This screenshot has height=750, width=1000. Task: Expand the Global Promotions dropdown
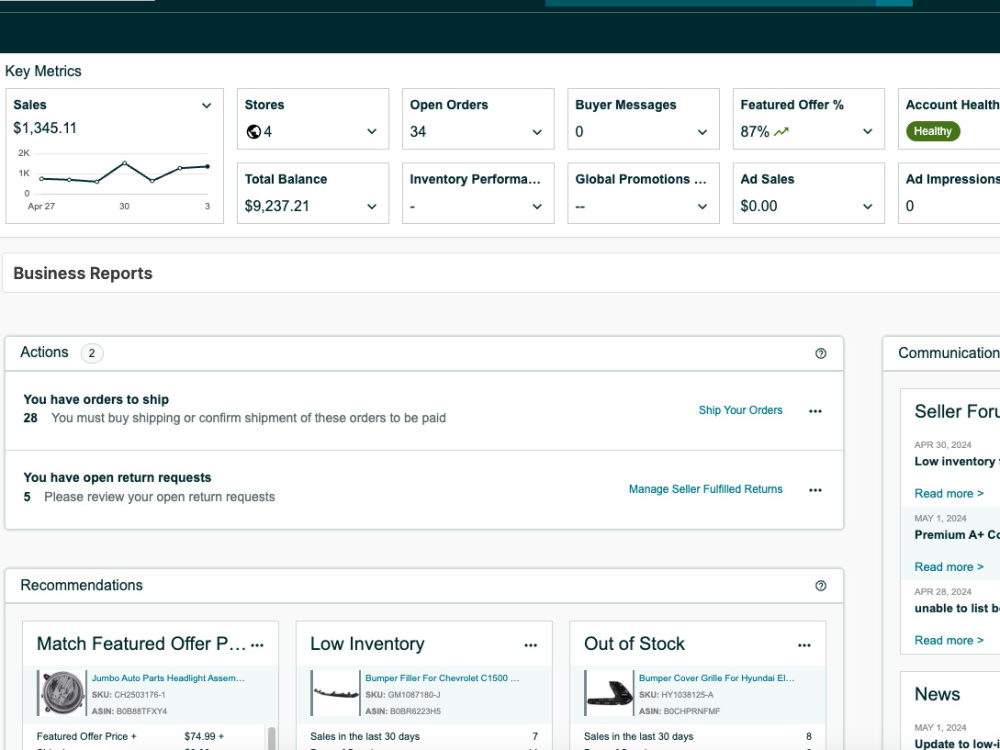[x=702, y=207]
